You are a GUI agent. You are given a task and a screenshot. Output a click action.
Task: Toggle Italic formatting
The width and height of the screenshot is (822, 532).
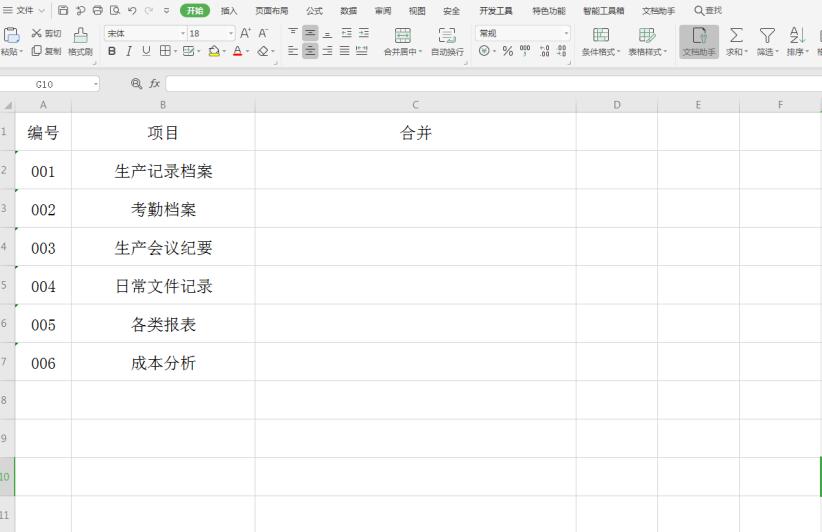point(128,51)
